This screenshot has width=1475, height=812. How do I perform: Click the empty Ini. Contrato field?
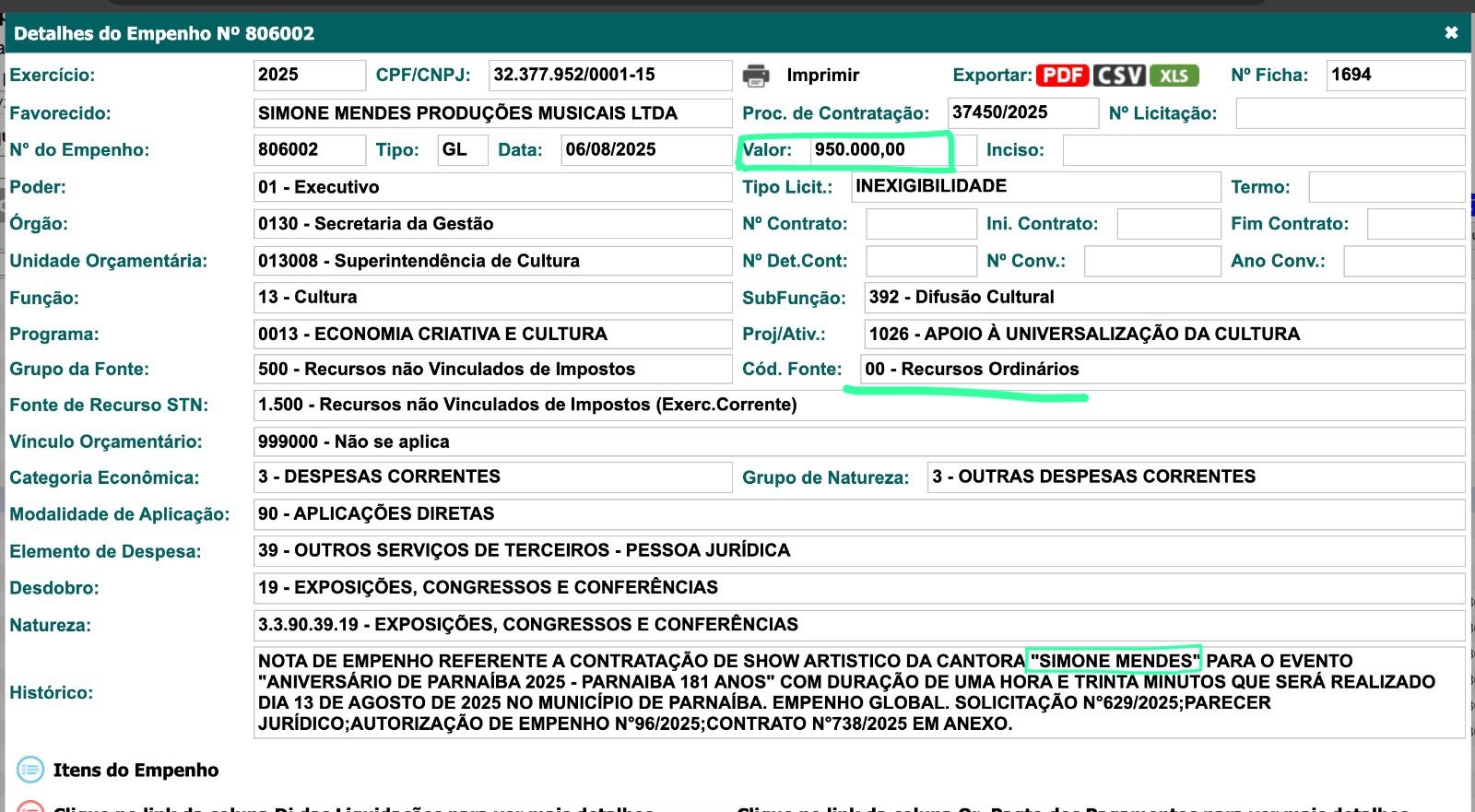point(1169,224)
